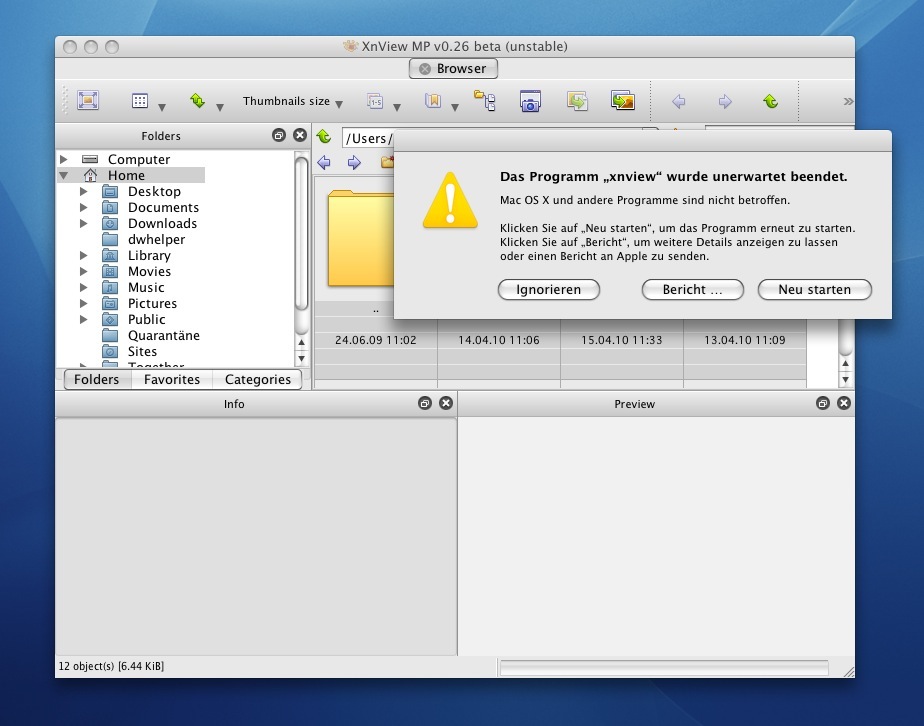Image resolution: width=924 pixels, height=726 pixels.
Task: Click the toolbar forward arrow icon
Action: coord(725,101)
